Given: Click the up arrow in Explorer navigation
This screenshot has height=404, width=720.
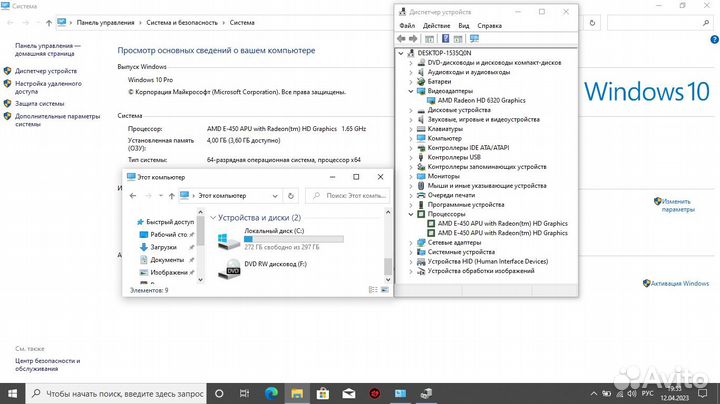Looking at the screenshot, I should (x=171, y=196).
